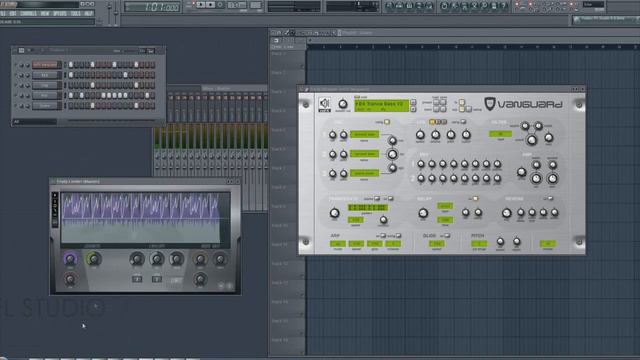Turn the large filter cutoff knob
640x360 pixels.
point(531,140)
